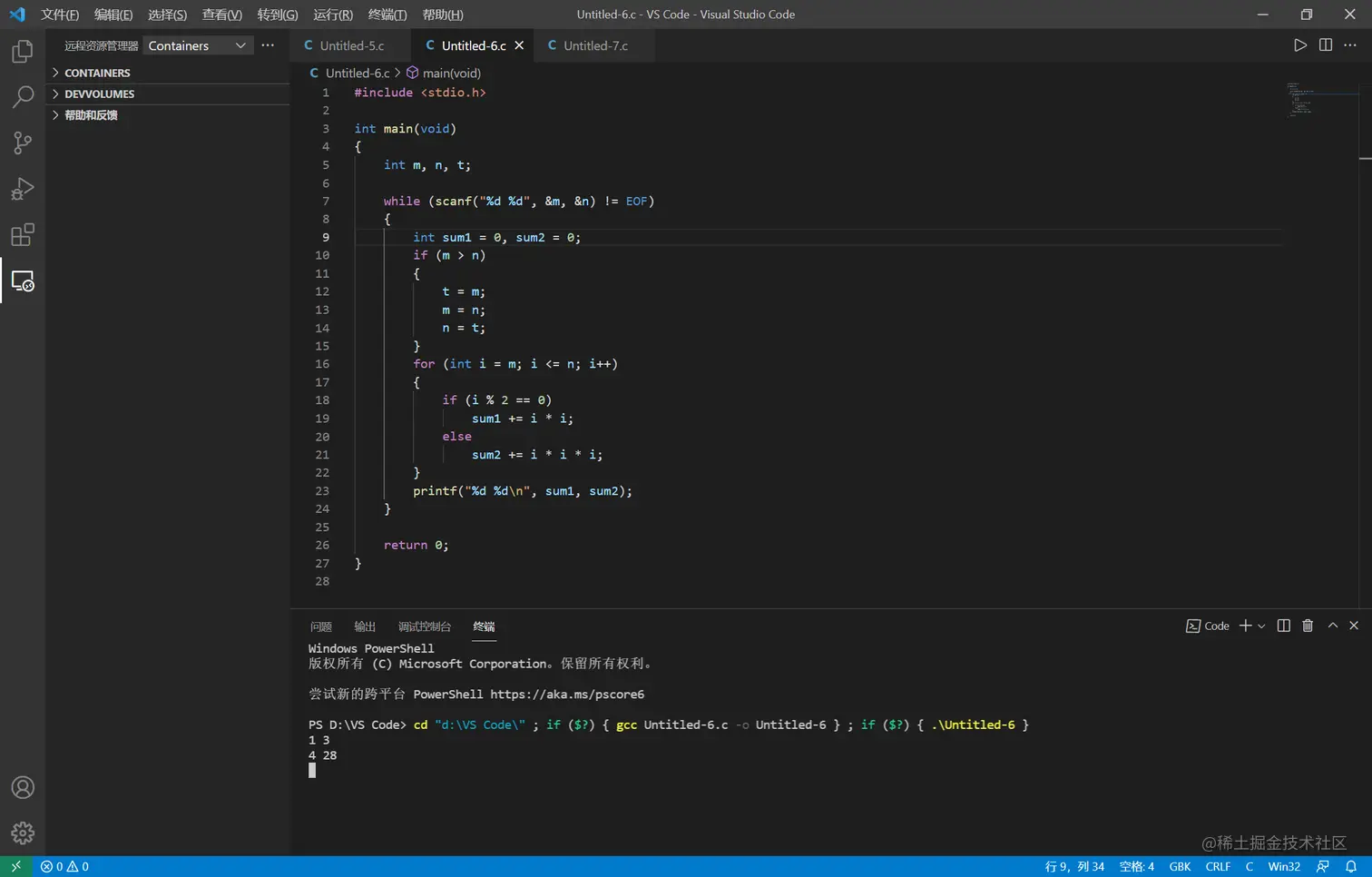
Task: Maximize the panel size with up chevron
Action: [x=1333, y=626]
